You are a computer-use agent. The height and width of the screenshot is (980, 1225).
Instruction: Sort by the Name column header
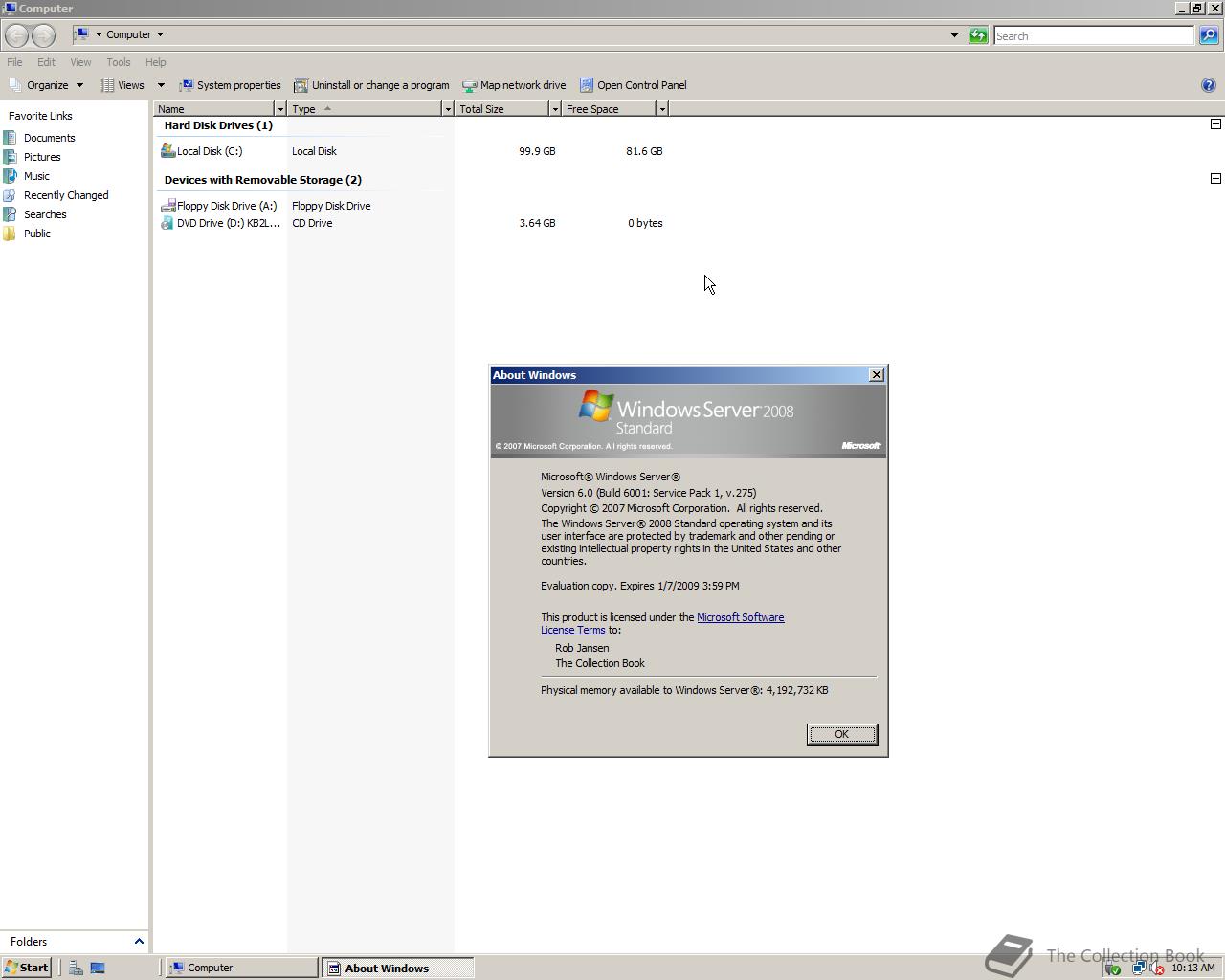coord(214,109)
